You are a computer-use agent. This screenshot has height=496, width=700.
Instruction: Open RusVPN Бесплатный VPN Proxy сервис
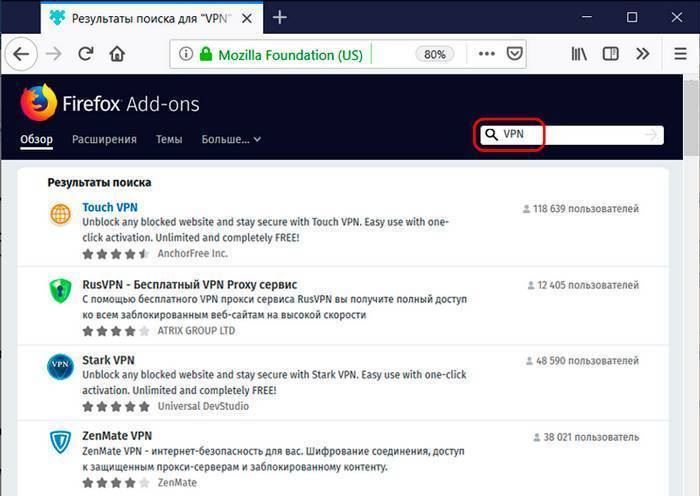coord(190,284)
